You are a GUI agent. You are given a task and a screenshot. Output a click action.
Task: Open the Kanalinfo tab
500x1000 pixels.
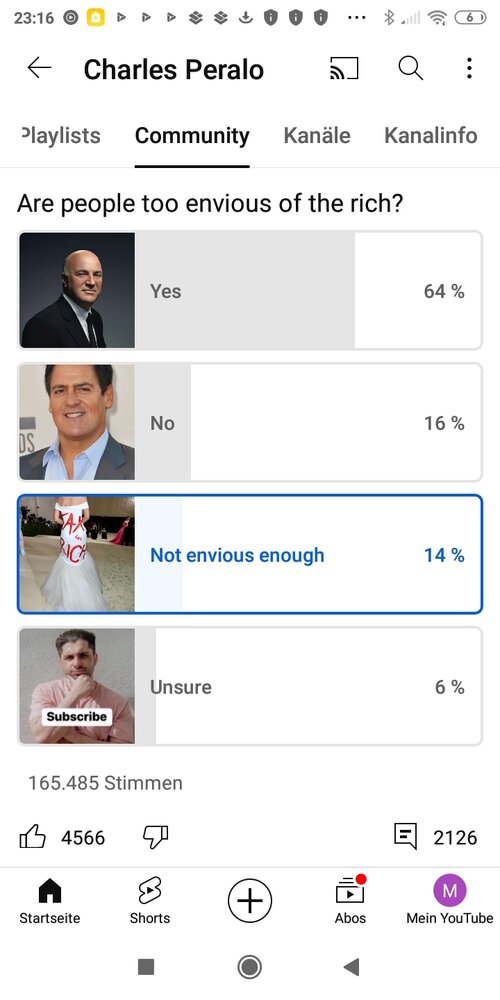[x=430, y=135]
